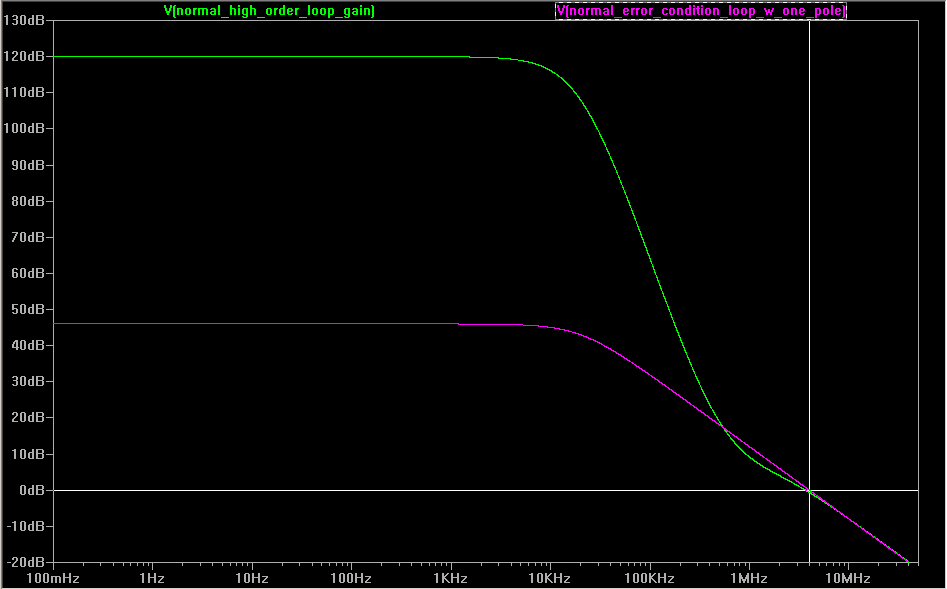Click the 10dB vertical axis label
This screenshot has width=947, height=589.
click(x=28, y=454)
